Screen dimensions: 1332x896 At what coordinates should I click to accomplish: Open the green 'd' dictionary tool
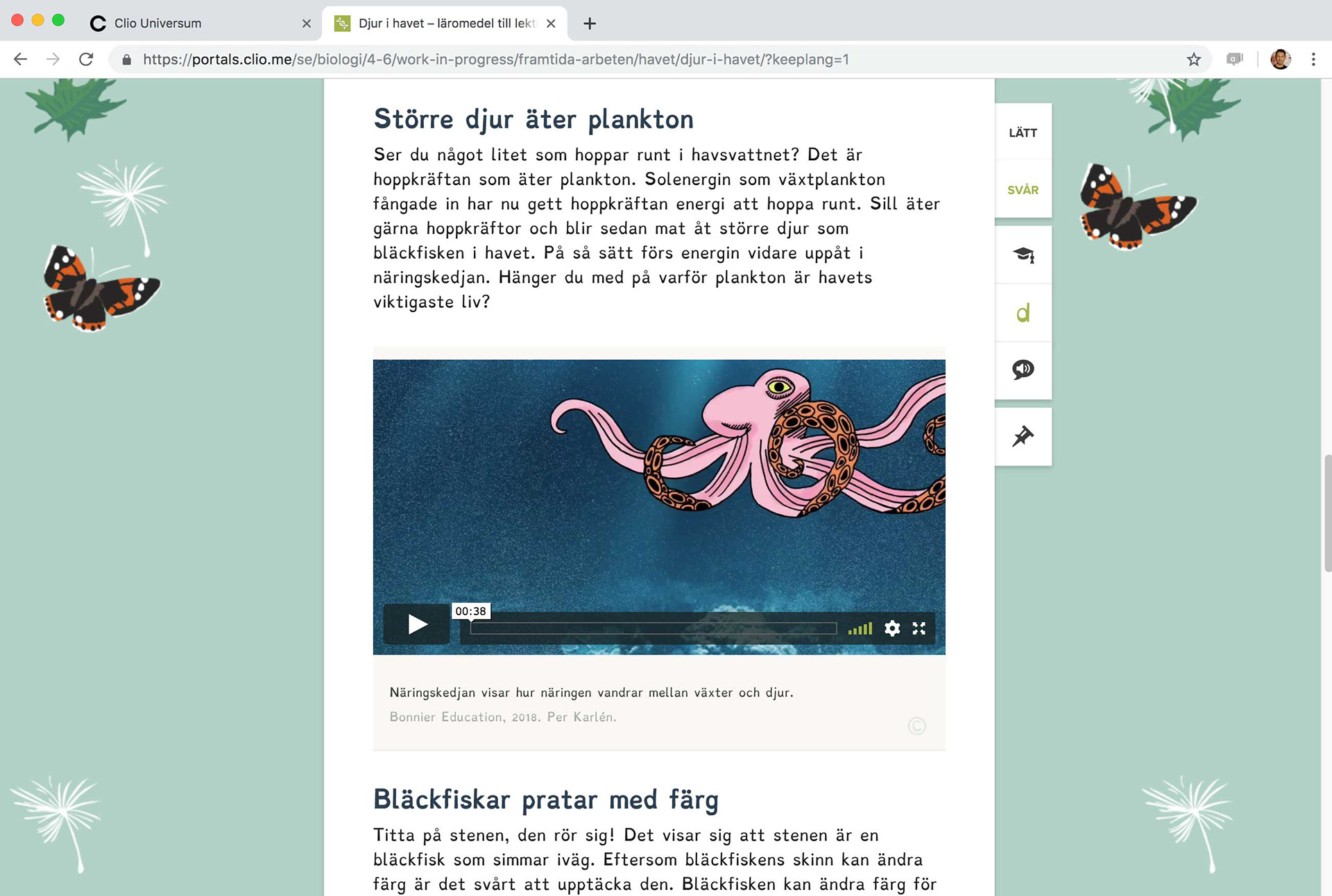1023,313
